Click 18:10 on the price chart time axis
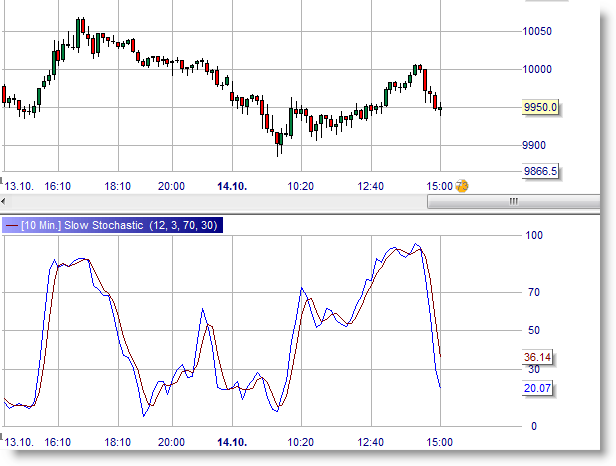 tap(117, 186)
